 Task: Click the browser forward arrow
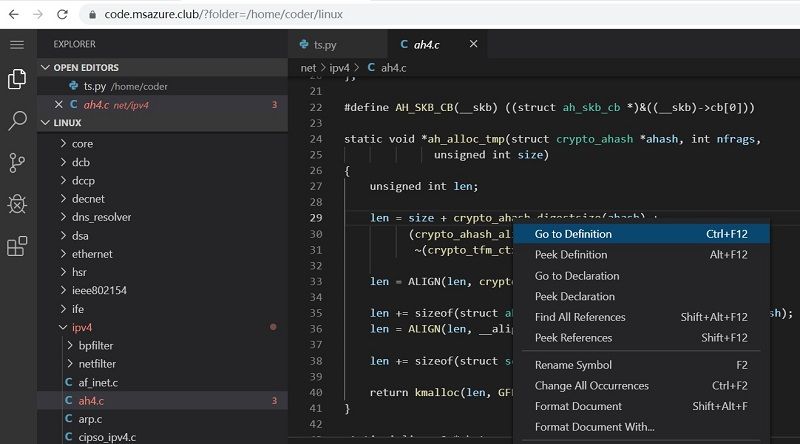(38, 14)
